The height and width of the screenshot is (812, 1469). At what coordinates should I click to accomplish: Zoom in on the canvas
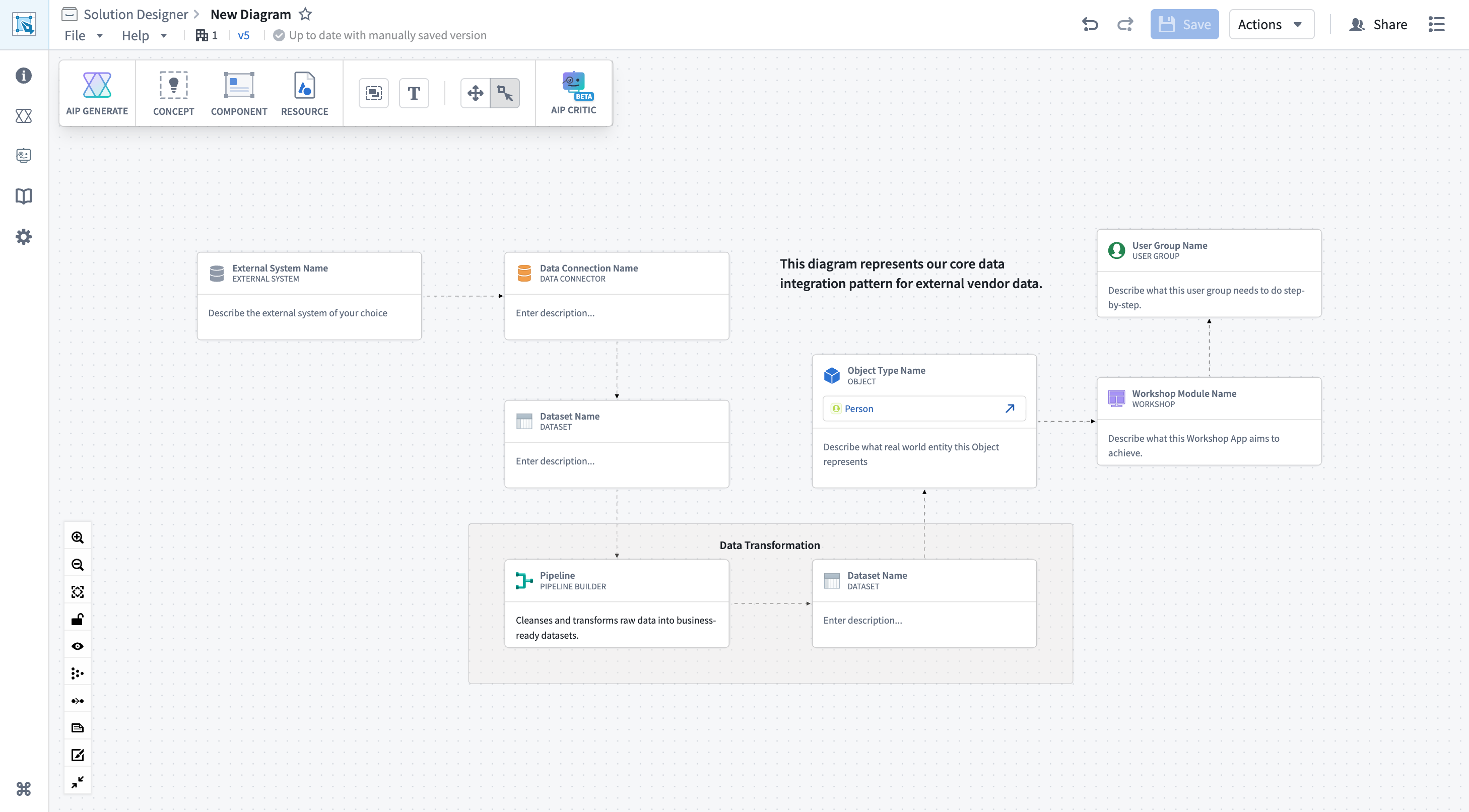[x=78, y=537]
